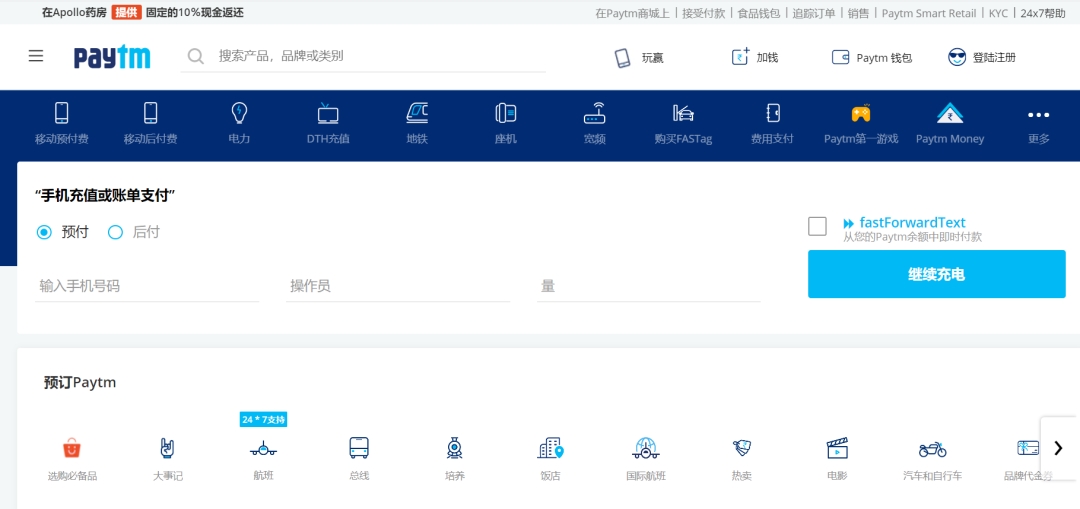Viewport: 1080px width, 509px height.
Task: Open 总线 bus icon
Action: (x=359, y=448)
